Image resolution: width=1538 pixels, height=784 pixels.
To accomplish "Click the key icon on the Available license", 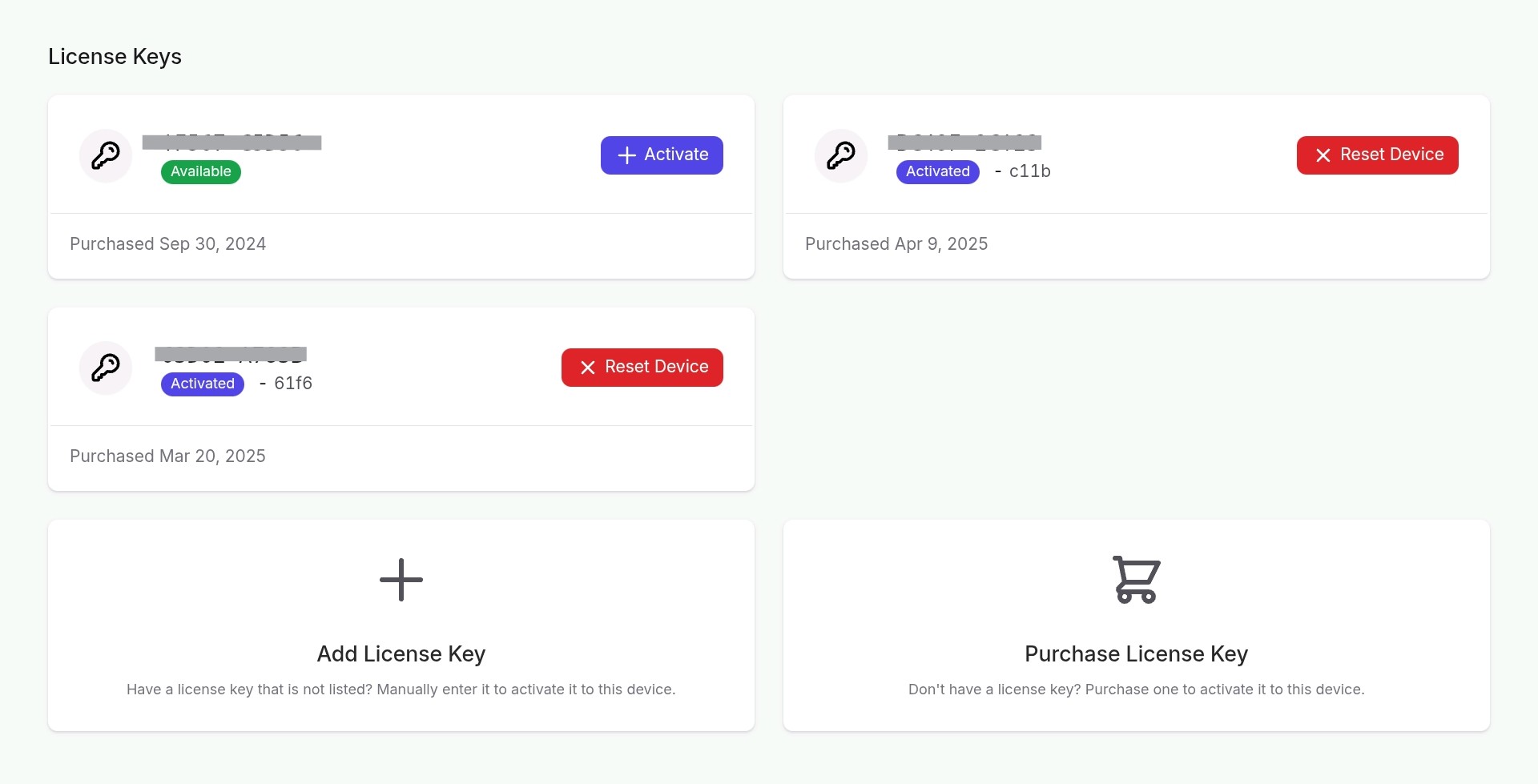I will [x=106, y=155].
